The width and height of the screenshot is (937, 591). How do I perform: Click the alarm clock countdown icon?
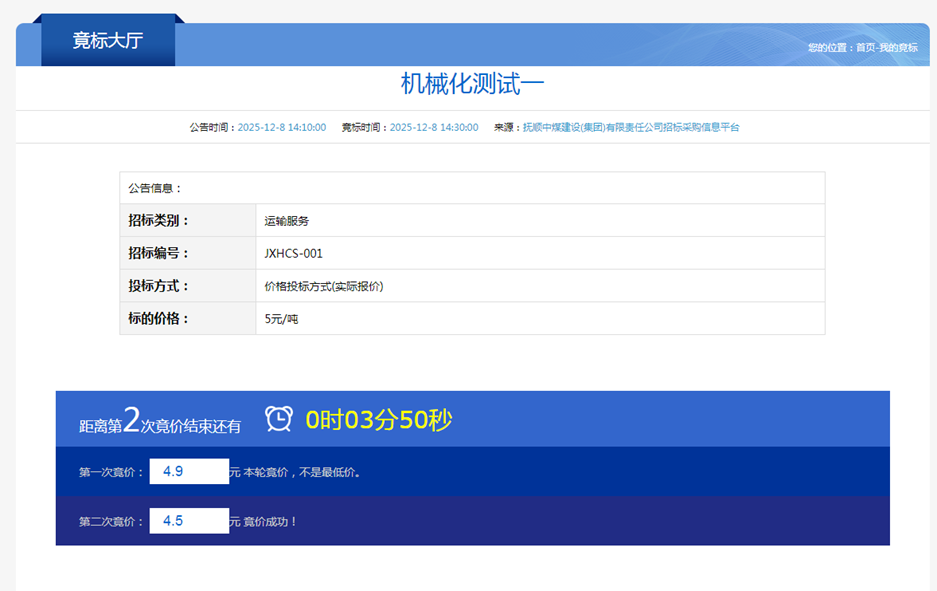(x=279, y=418)
